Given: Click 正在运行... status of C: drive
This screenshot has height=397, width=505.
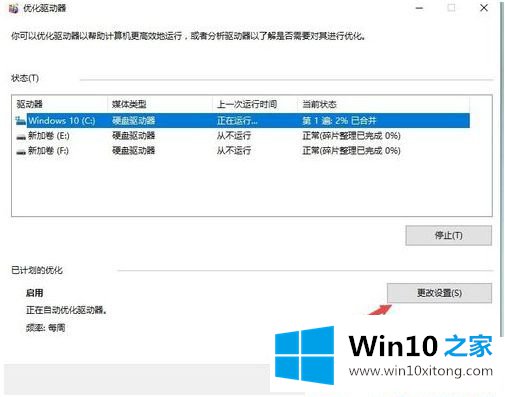Looking at the screenshot, I should click(237, 121).
